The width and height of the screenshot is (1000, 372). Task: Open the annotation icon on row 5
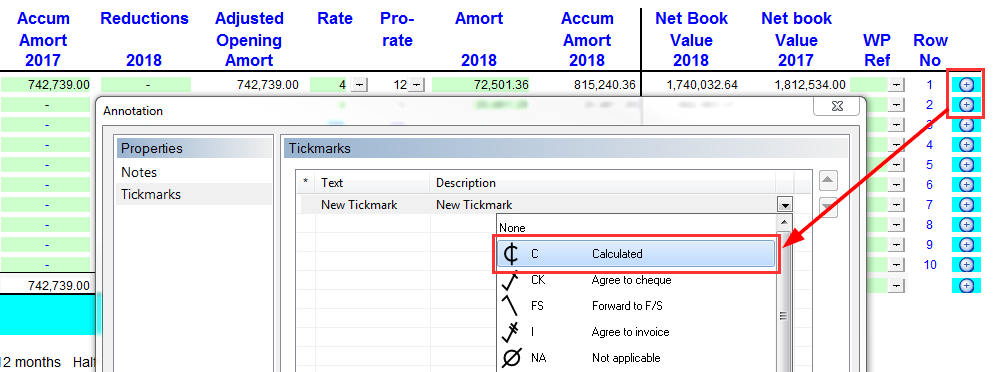966,165
